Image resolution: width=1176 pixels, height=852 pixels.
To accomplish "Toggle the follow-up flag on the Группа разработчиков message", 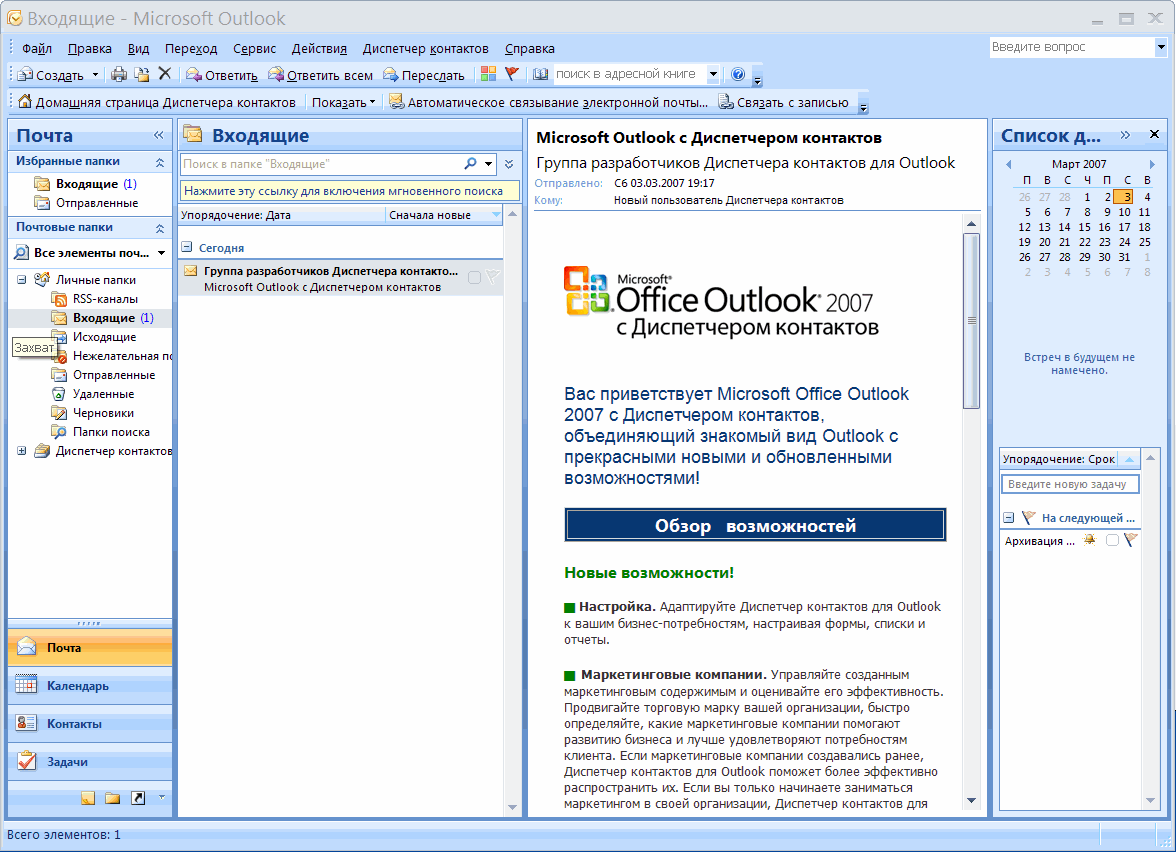I will 493,278.
